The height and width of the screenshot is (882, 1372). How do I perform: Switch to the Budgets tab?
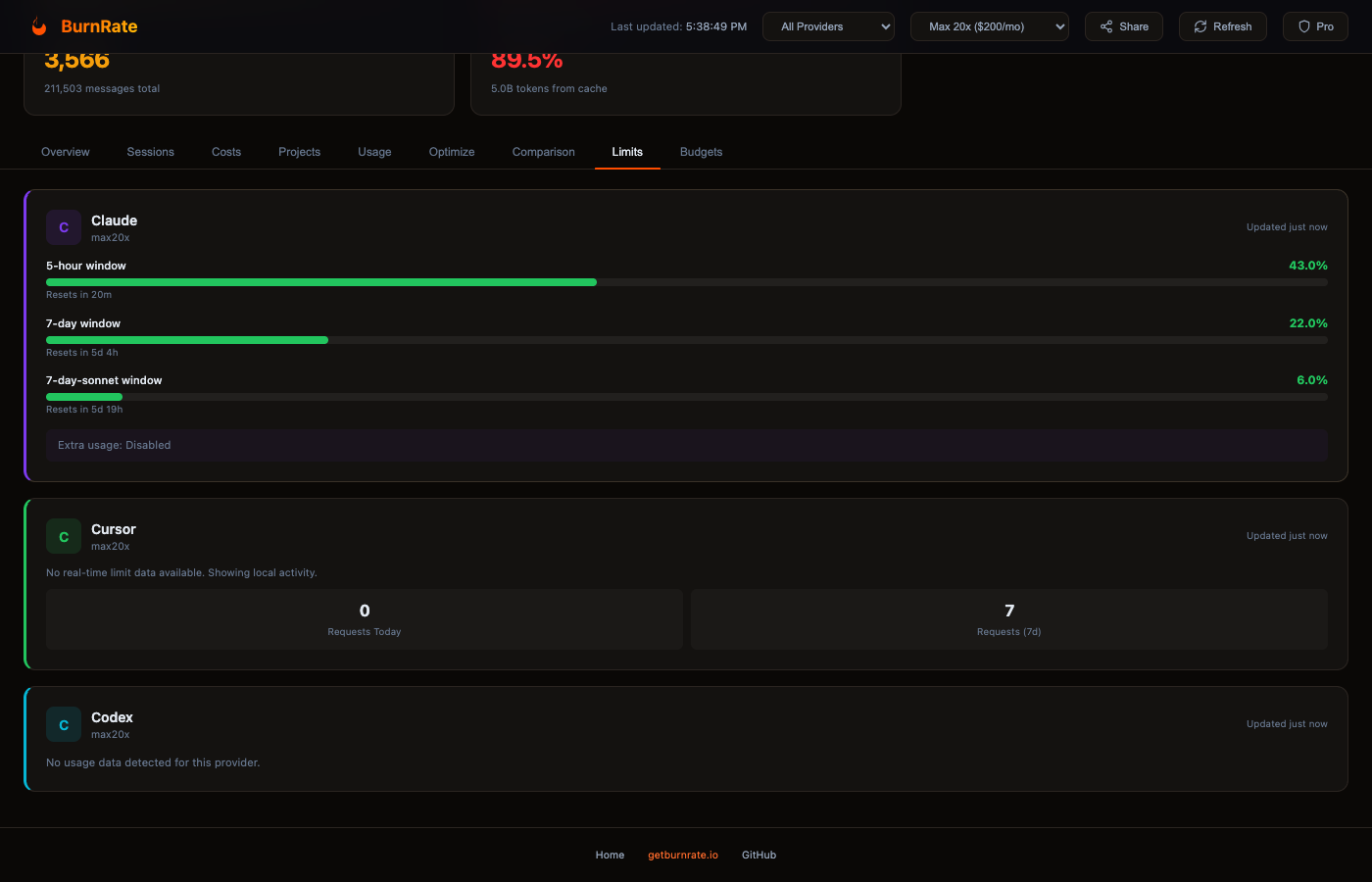coord(701,152)
